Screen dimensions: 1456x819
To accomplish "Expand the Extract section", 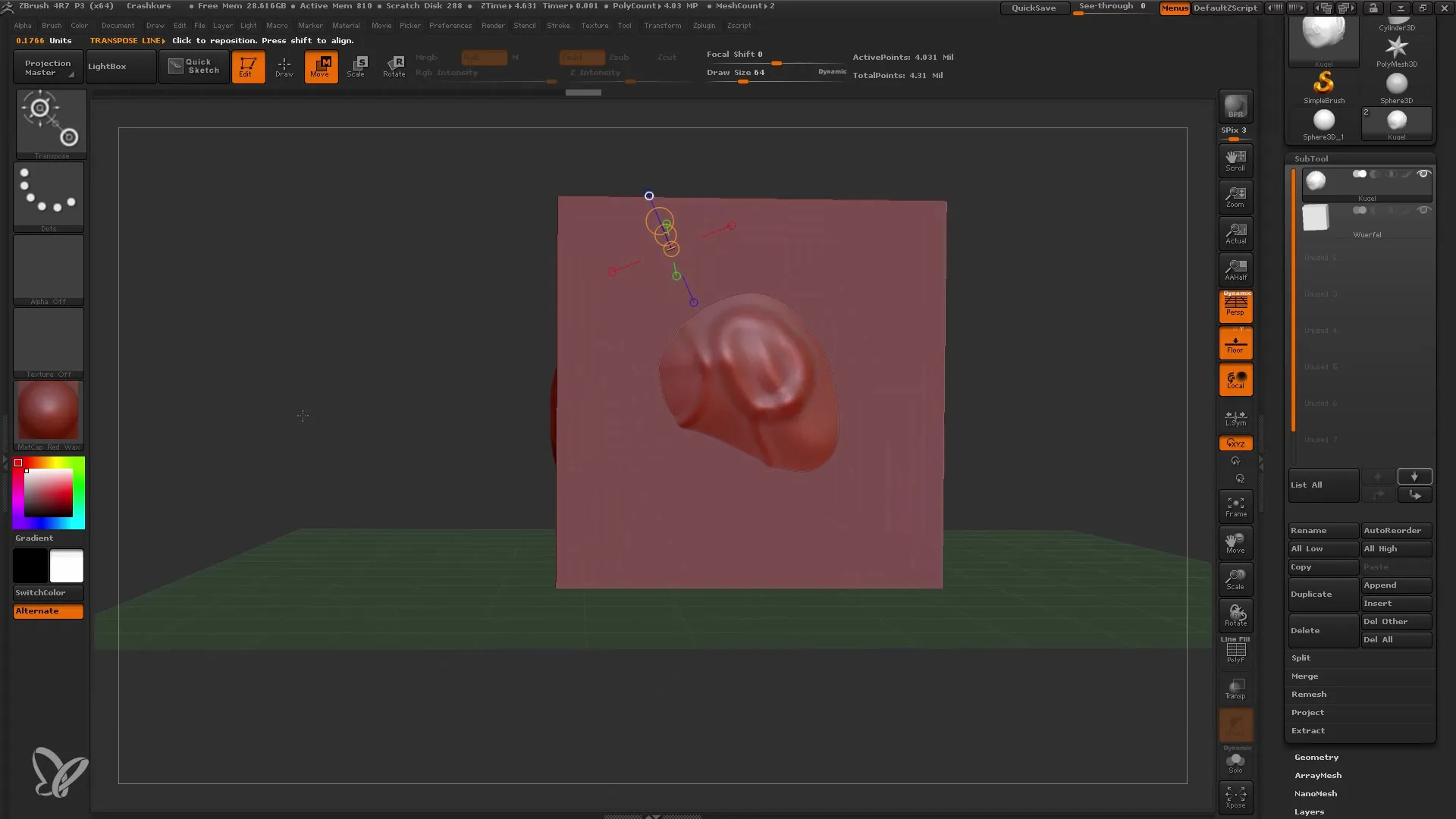I will click(1308, 731).
